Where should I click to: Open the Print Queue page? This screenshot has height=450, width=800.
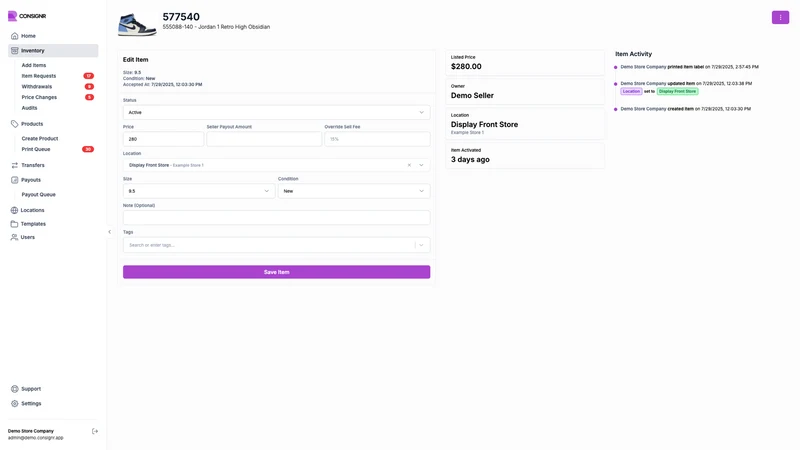pos(36,149)
